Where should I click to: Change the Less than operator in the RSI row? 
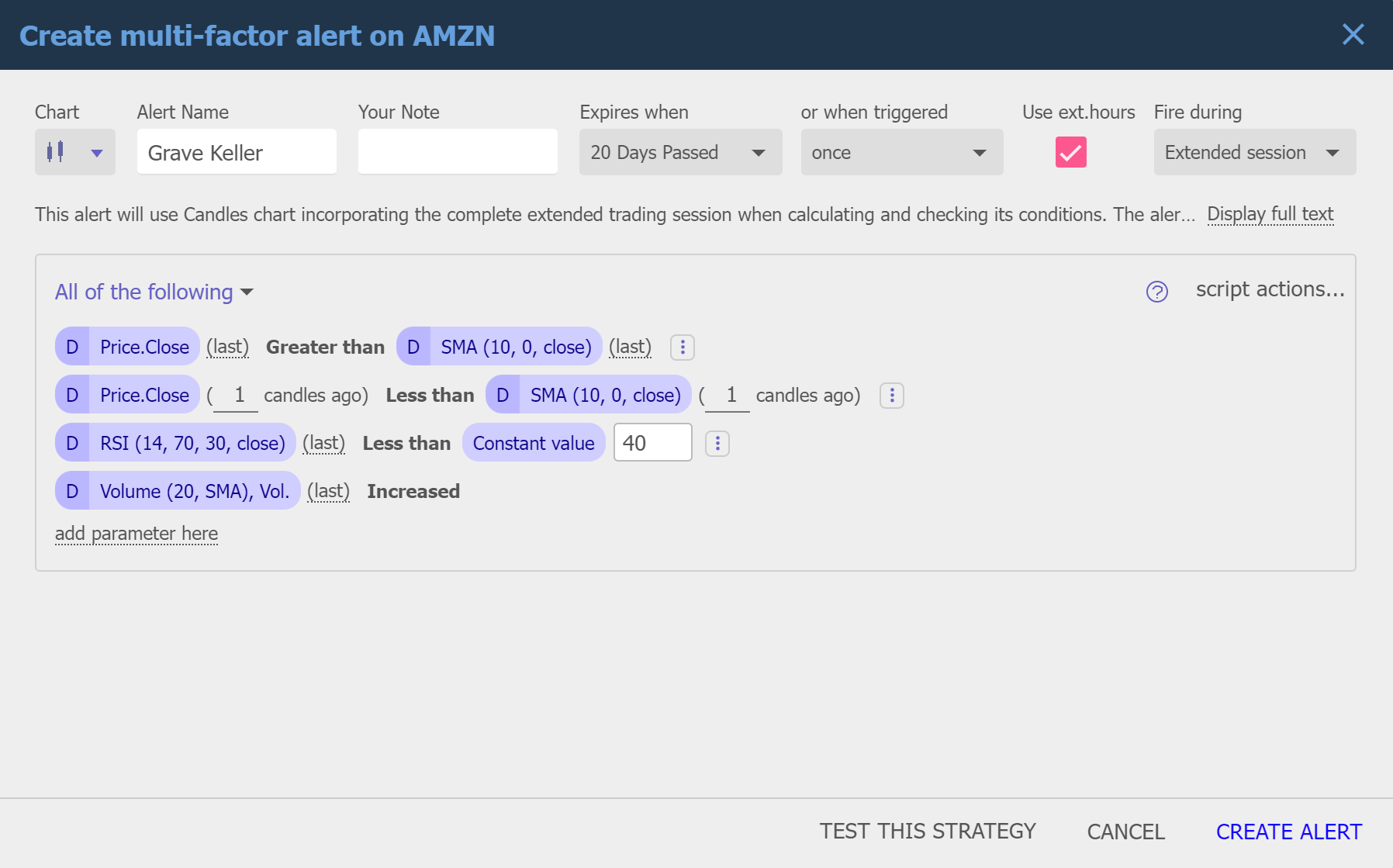point(406,443)
